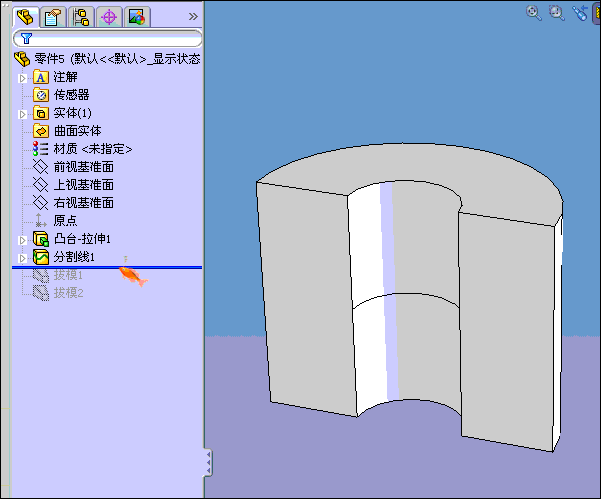Image resolution: width=601 pixels, height=499 pixels.
Task: Select 材质 <未指定> entry
Action: [x=93, y=149]
